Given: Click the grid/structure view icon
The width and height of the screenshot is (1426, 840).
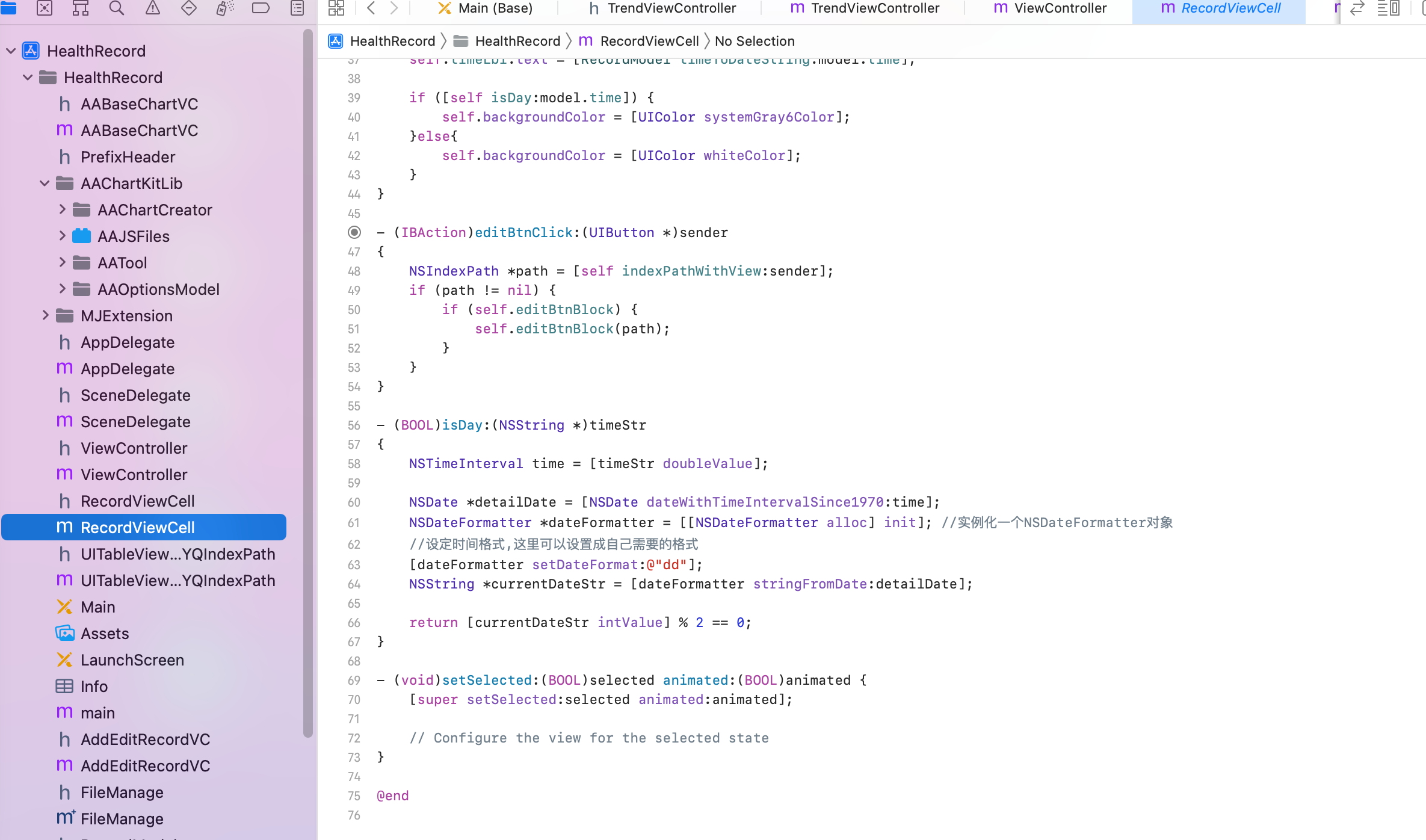Looking at the screenshot, I should coord(337,9).
